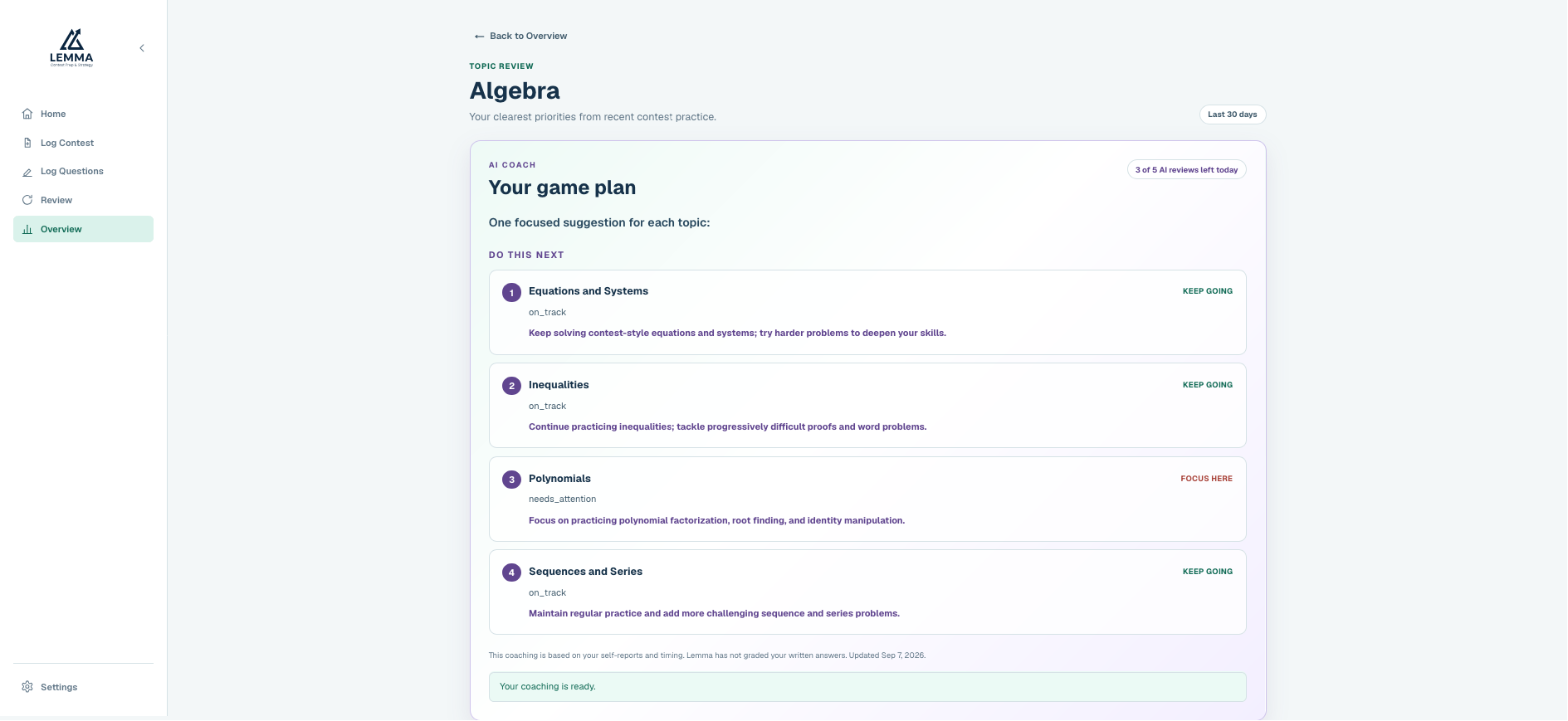Click the number 4 step badge

[x=511, y=572]
